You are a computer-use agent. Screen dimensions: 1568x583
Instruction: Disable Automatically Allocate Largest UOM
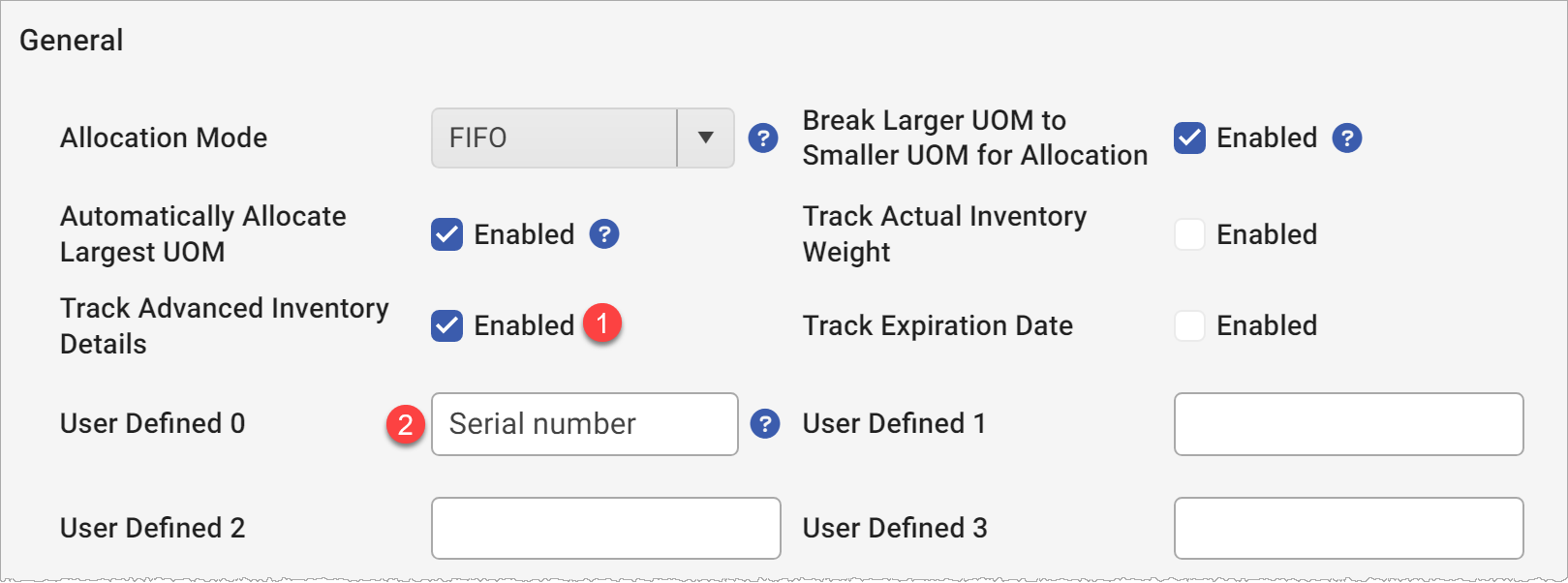tap(446, 233)
